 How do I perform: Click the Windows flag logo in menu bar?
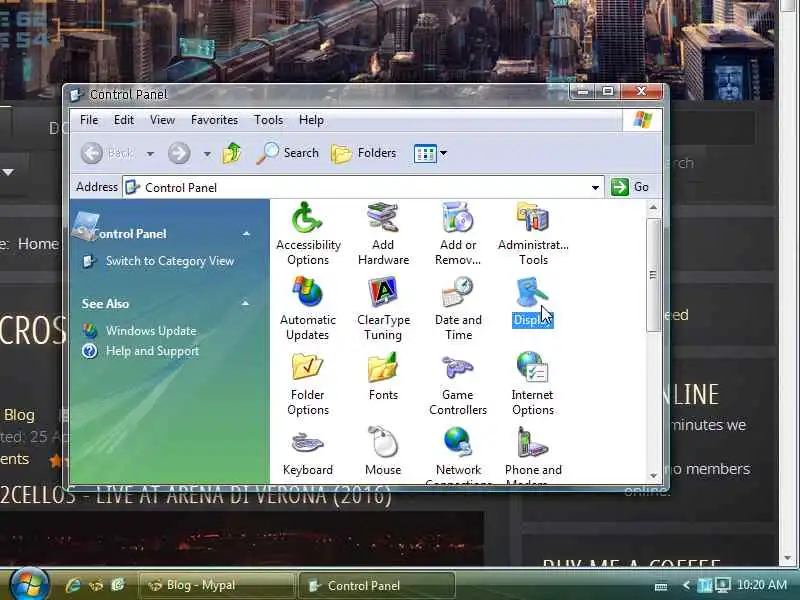tap(642, 120)
